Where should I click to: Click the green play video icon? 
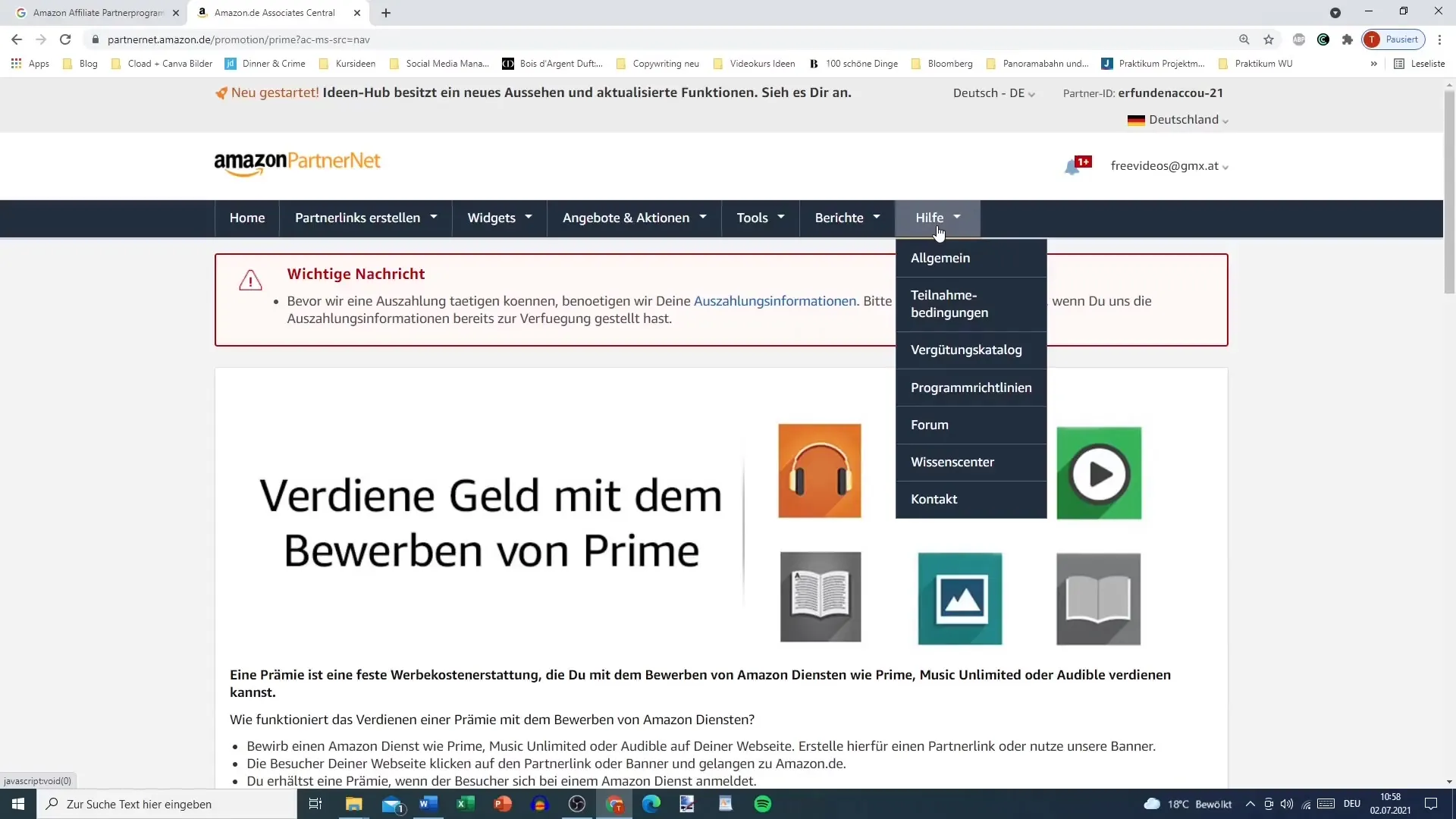tap(1099, 473)
